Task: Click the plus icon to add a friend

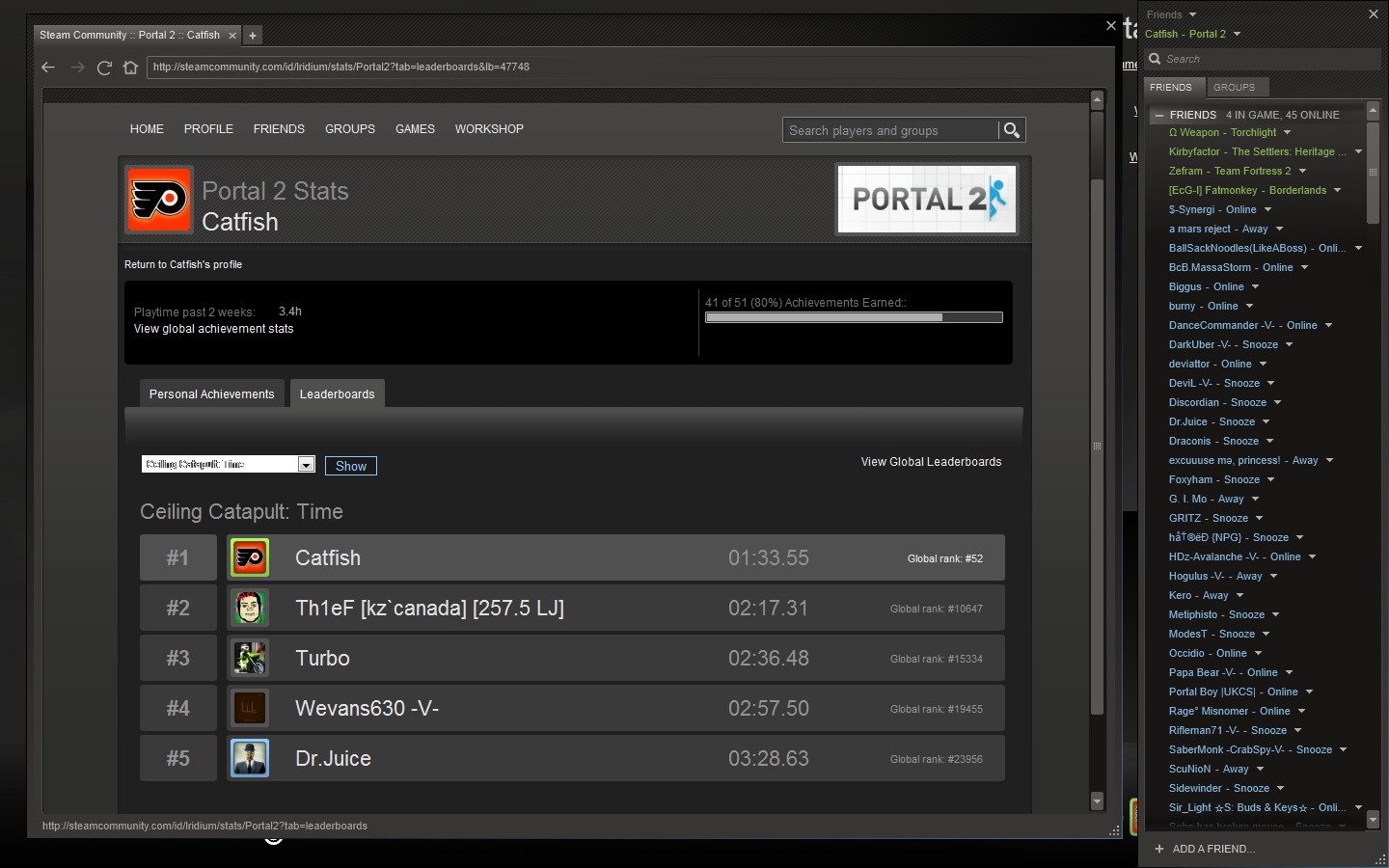Action: coord(1159,849)
